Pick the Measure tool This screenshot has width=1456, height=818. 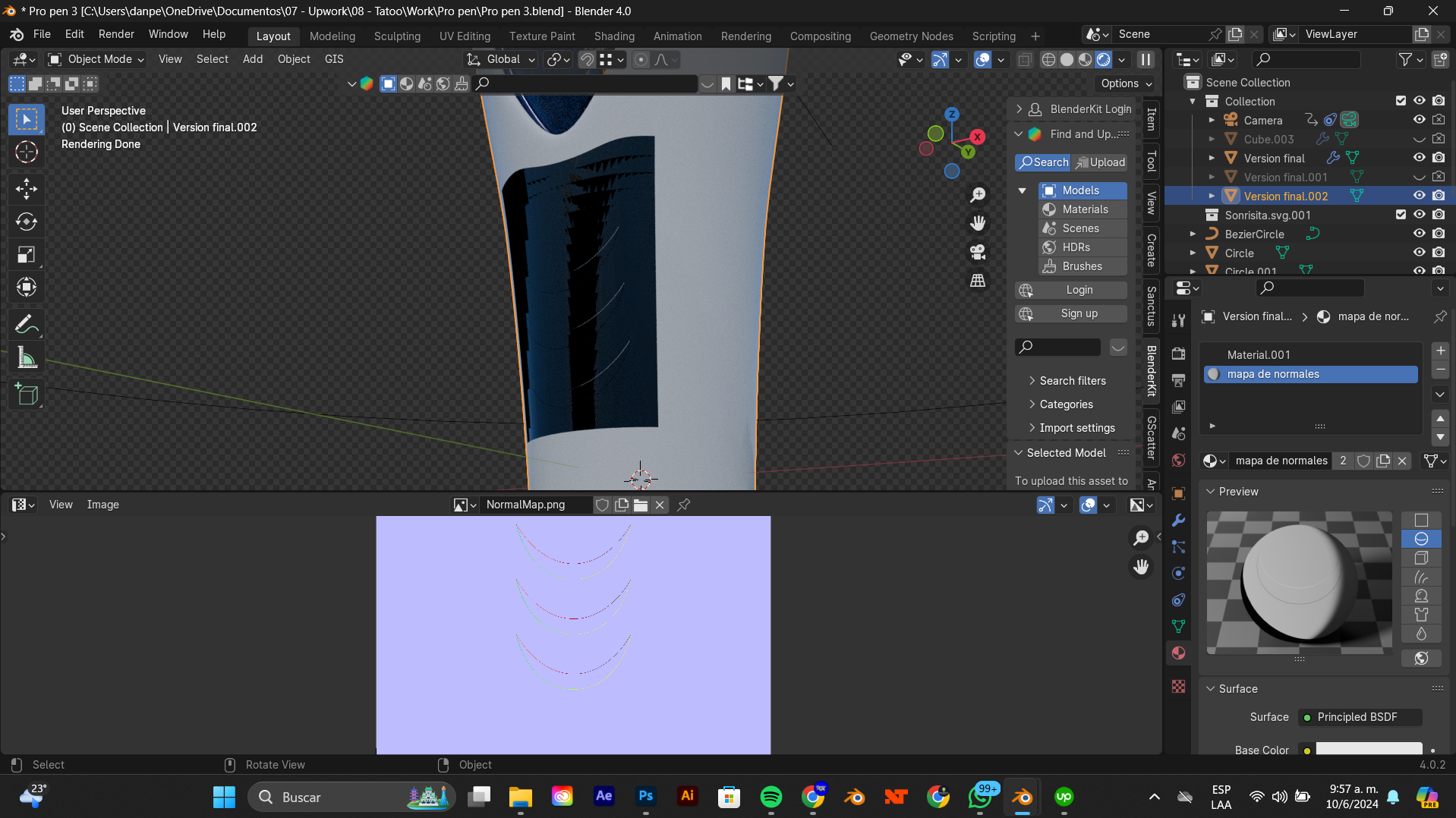click(27, 357)
